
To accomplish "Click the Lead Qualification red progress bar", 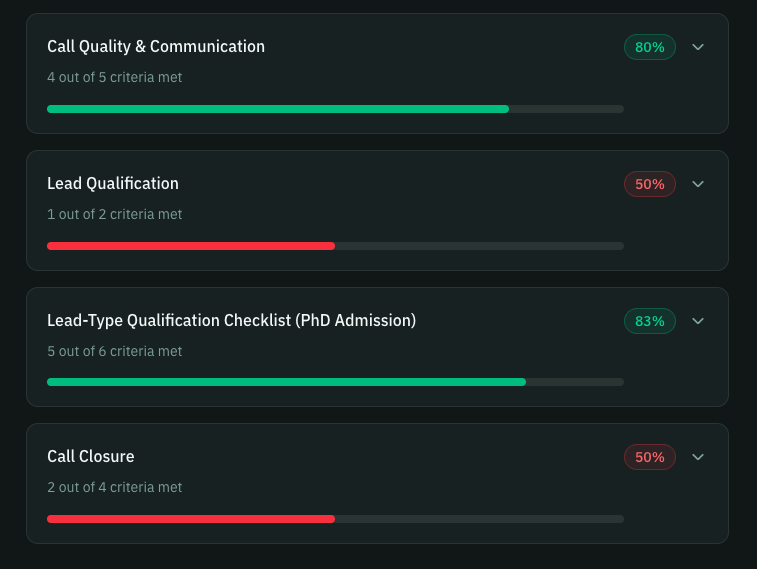I will click(x=191, y=246).
